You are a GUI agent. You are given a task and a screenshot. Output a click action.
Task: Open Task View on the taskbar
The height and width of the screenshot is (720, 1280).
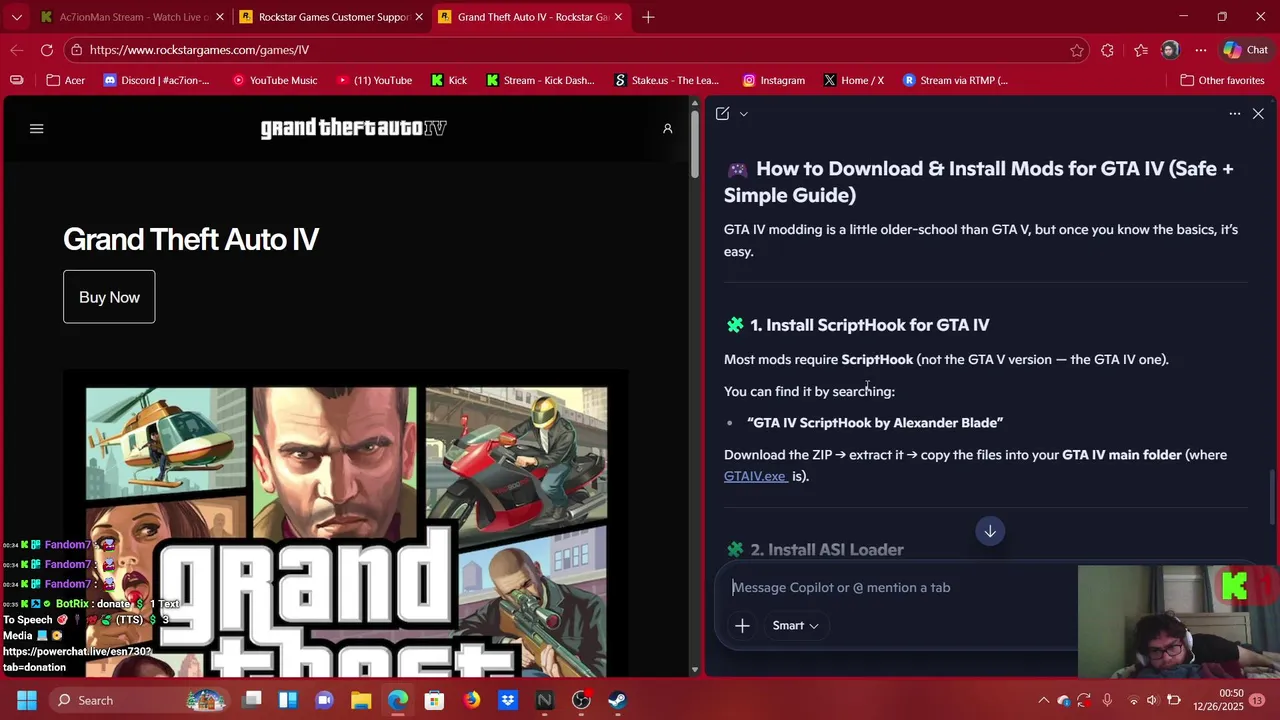pos(252,700)
